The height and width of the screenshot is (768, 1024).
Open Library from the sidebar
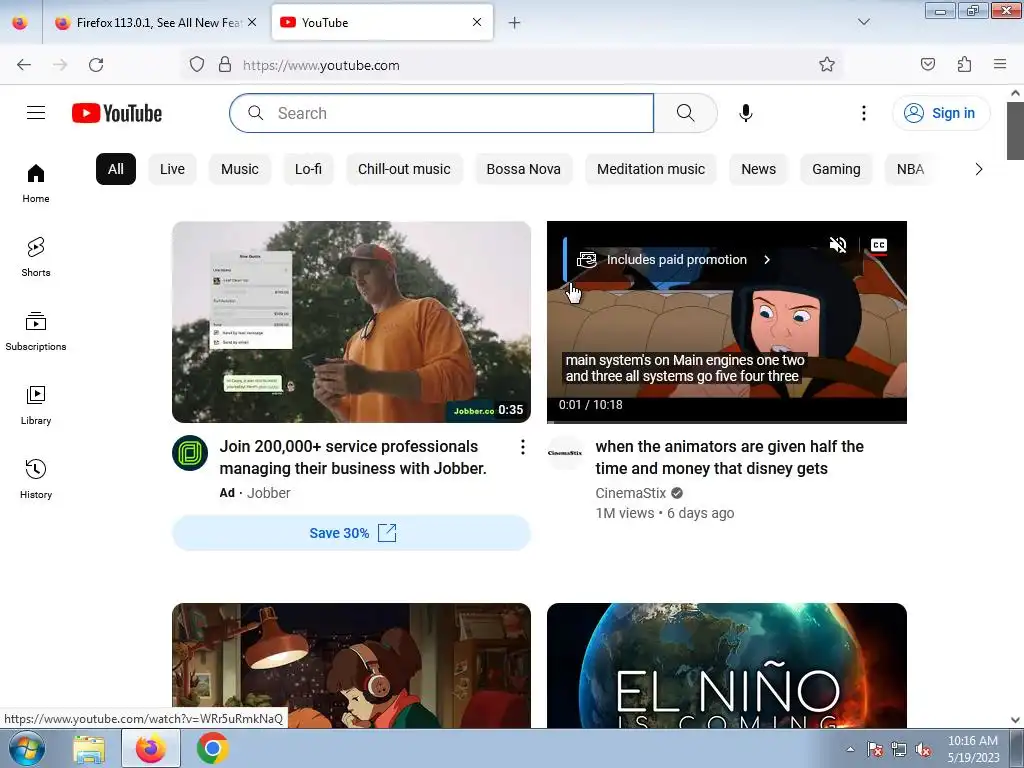pos(36,406)
